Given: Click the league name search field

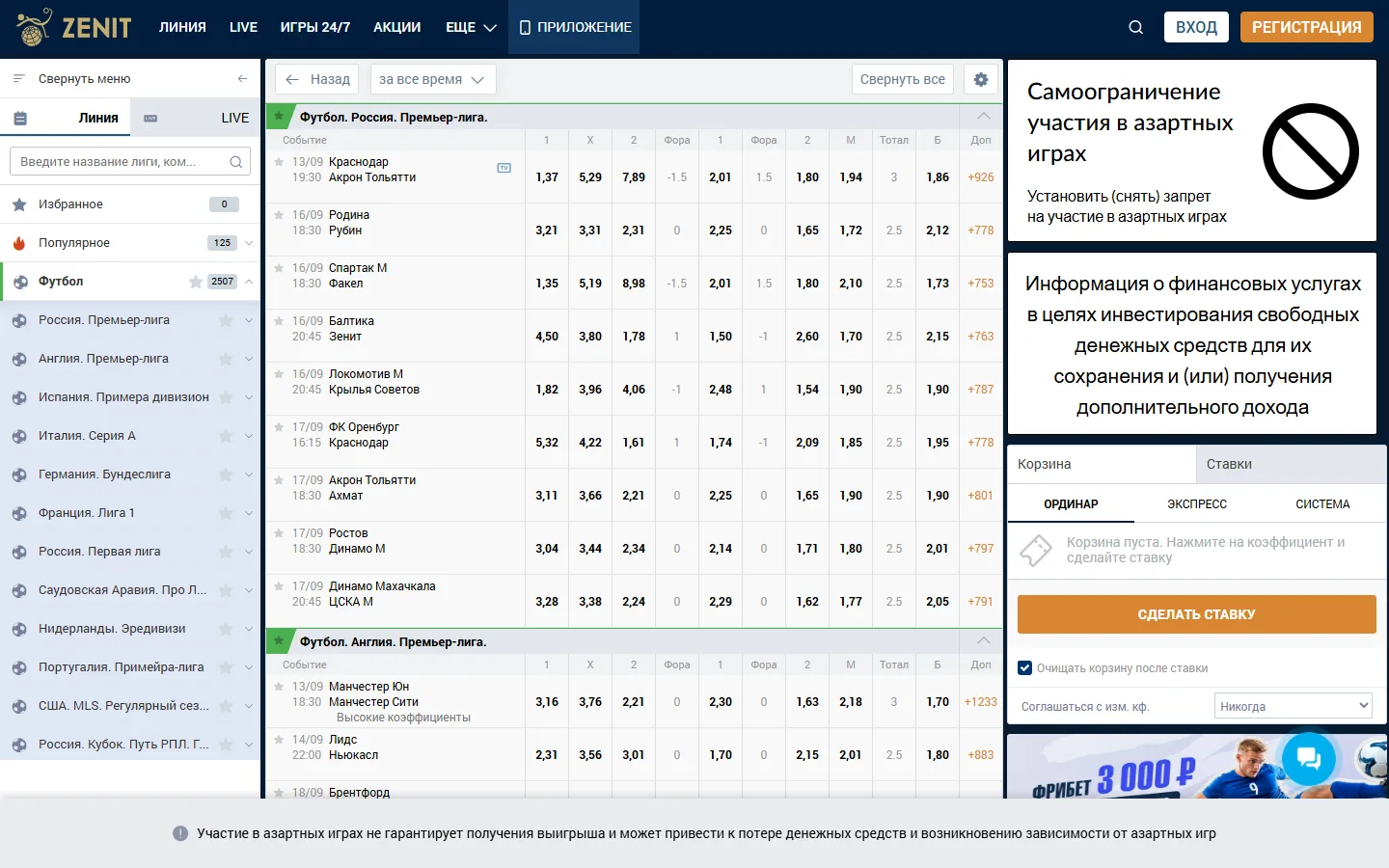Looking at the screenshot, I should 130,162.
